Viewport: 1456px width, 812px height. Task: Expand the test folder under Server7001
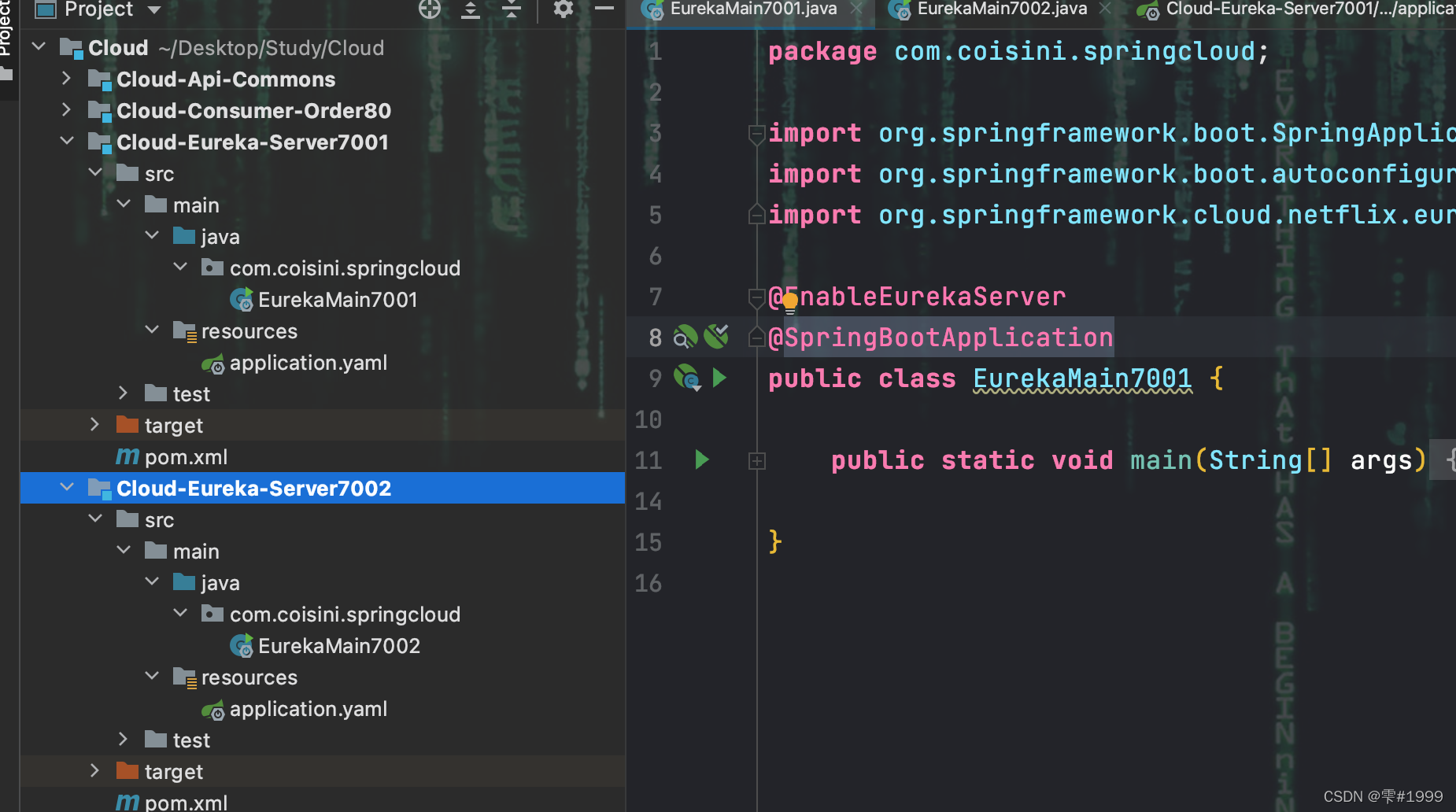(124, 393)
